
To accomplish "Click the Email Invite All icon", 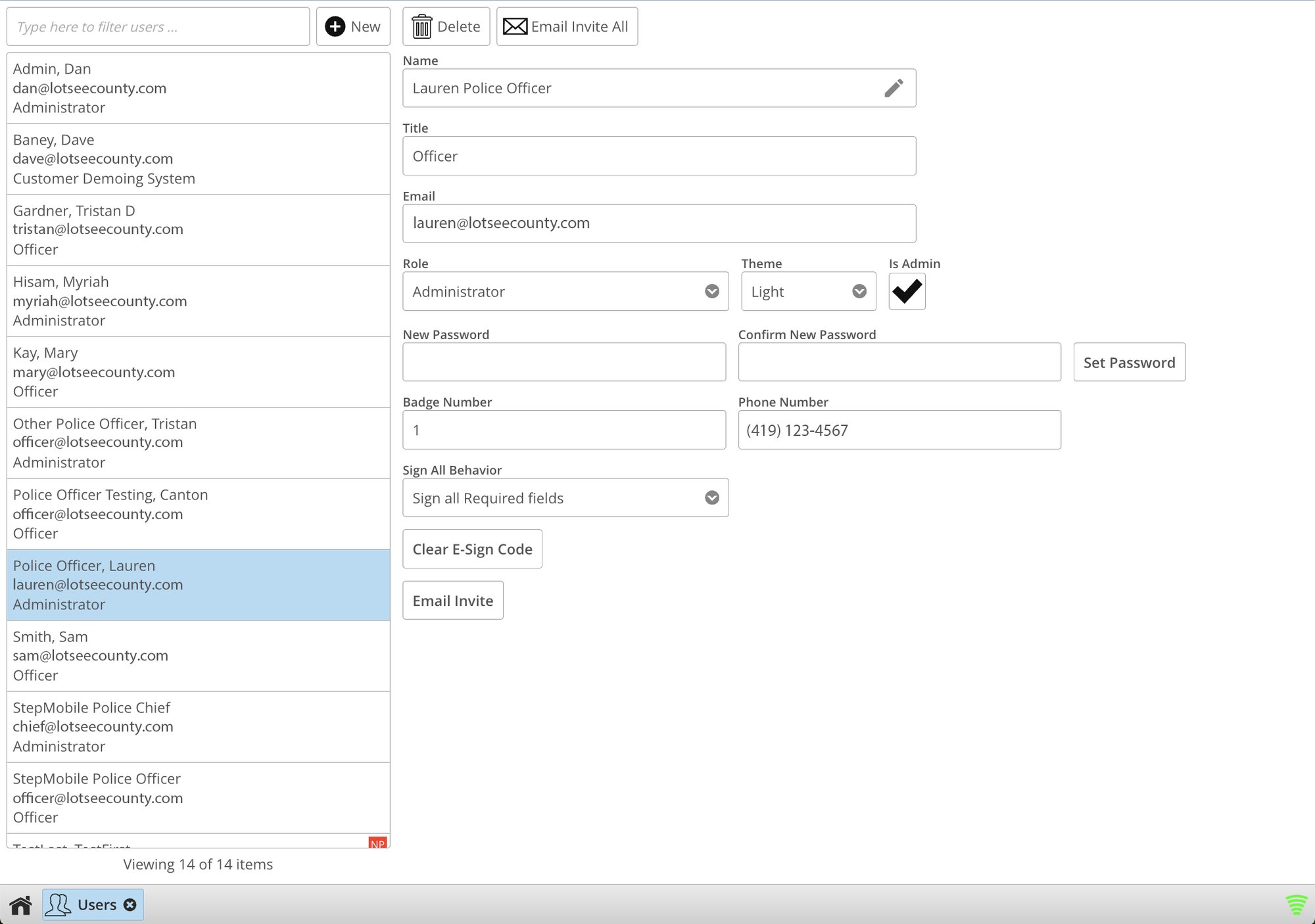I will [x=516, y=25].
